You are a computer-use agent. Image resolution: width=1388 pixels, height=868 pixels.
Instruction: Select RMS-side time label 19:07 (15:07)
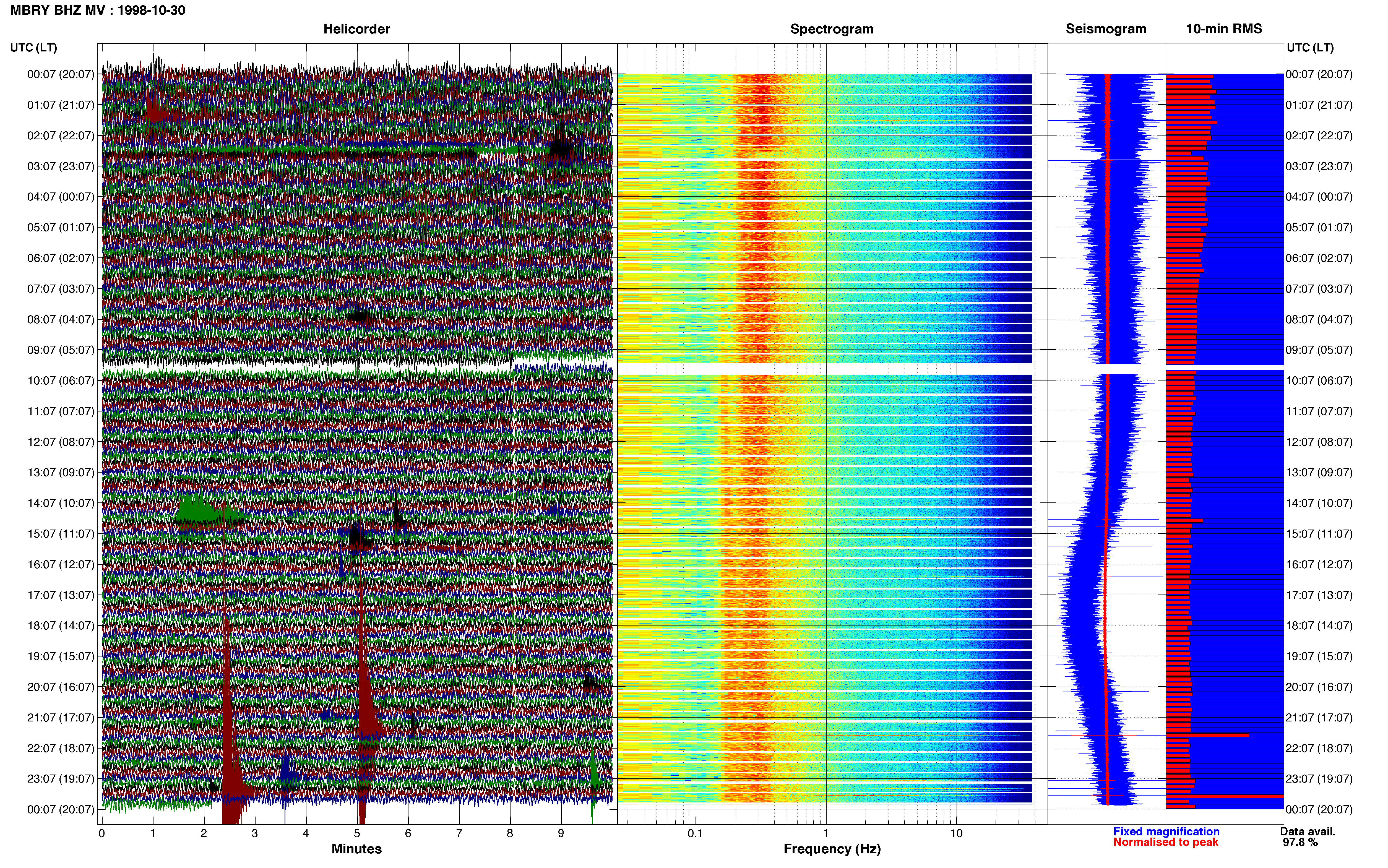[x=1319, y=656]
